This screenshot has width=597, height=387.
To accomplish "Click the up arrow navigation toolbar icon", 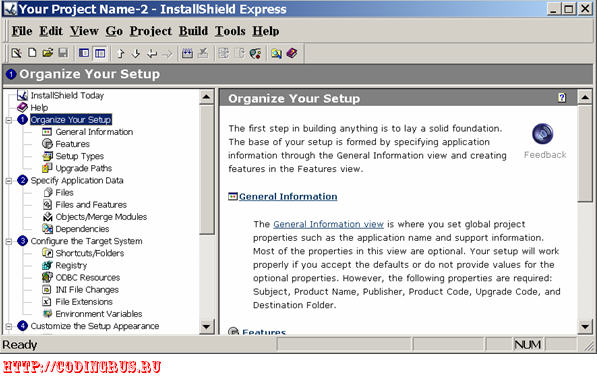I will point(121,53).
